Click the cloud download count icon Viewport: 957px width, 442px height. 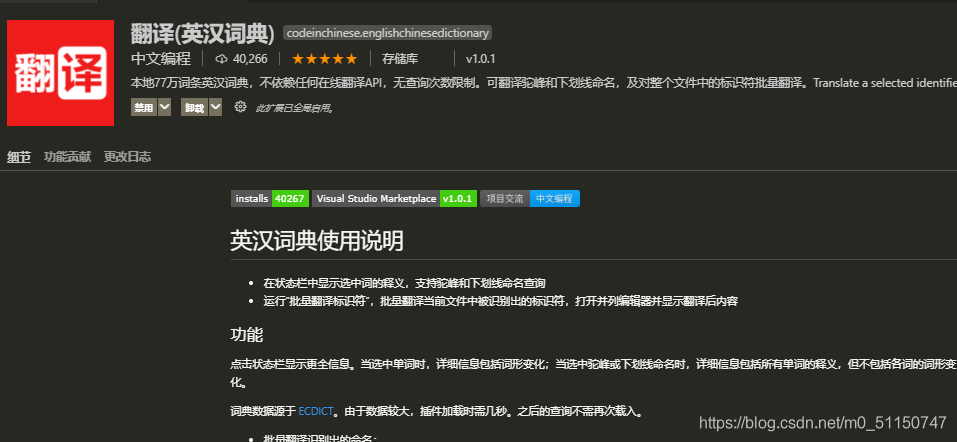coord(222,59)
